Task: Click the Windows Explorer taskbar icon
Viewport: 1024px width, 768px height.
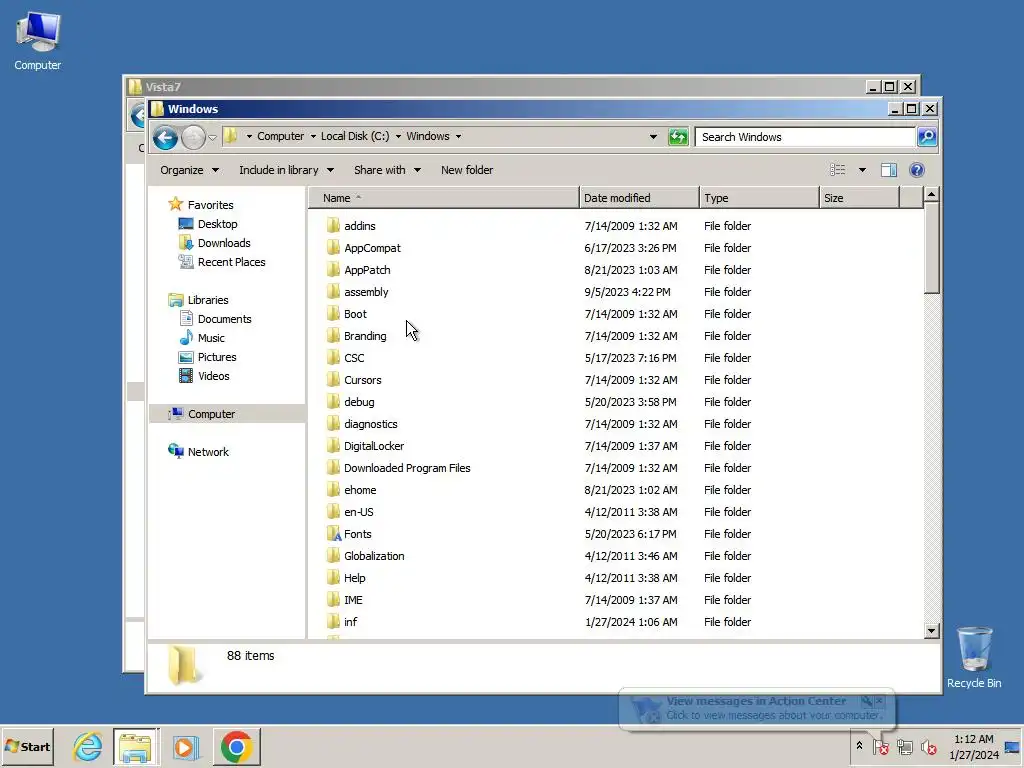Action: pyautogui.click(x=135, y=746)
